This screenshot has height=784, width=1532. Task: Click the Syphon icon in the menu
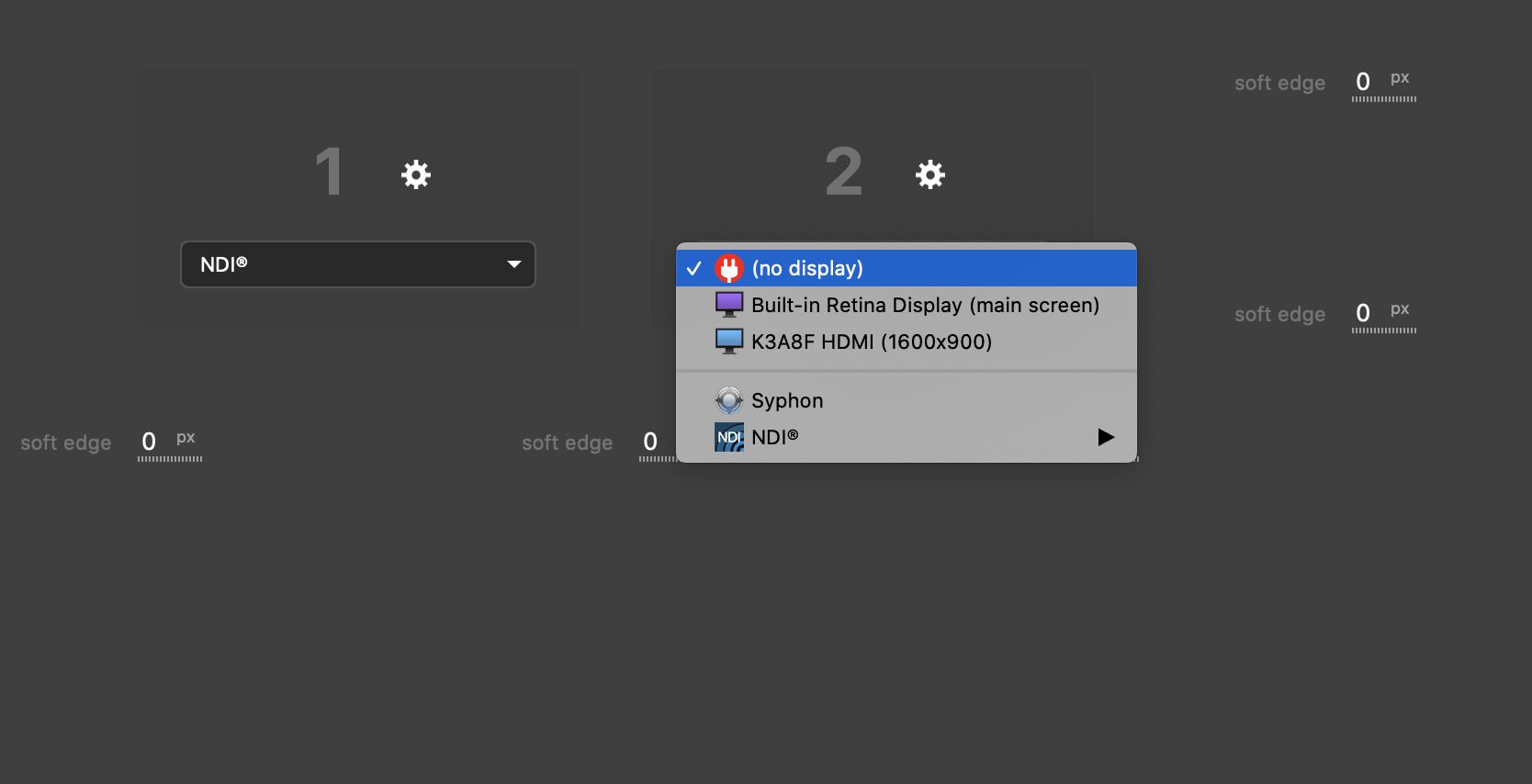pos(729,400)
